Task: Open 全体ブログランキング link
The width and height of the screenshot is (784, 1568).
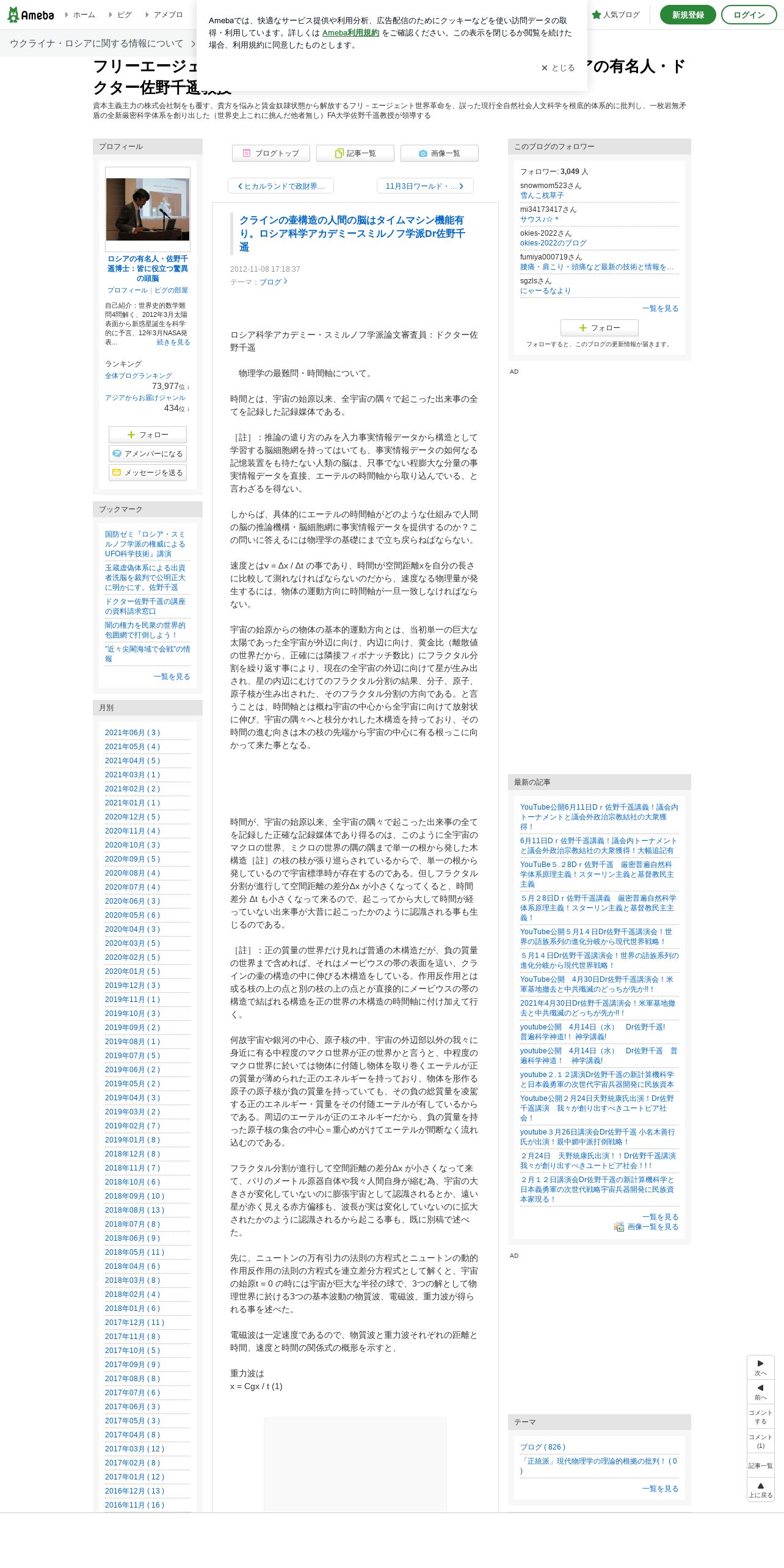Action: tap(139, 376)
